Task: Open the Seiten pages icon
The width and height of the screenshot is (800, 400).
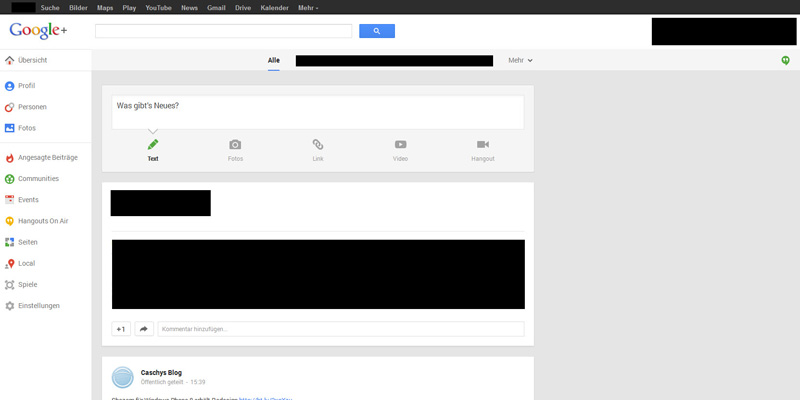Action: pos(9,242)
